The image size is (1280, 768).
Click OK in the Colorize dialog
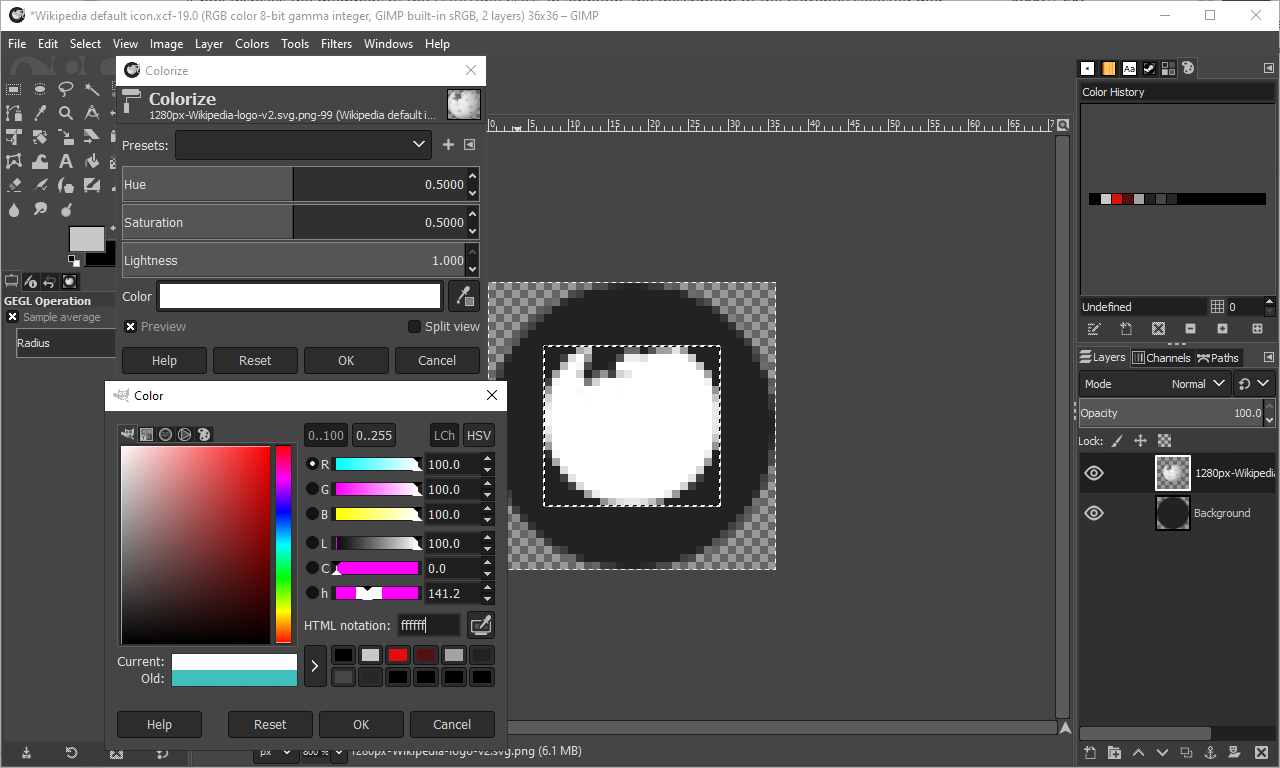point(346,361)
